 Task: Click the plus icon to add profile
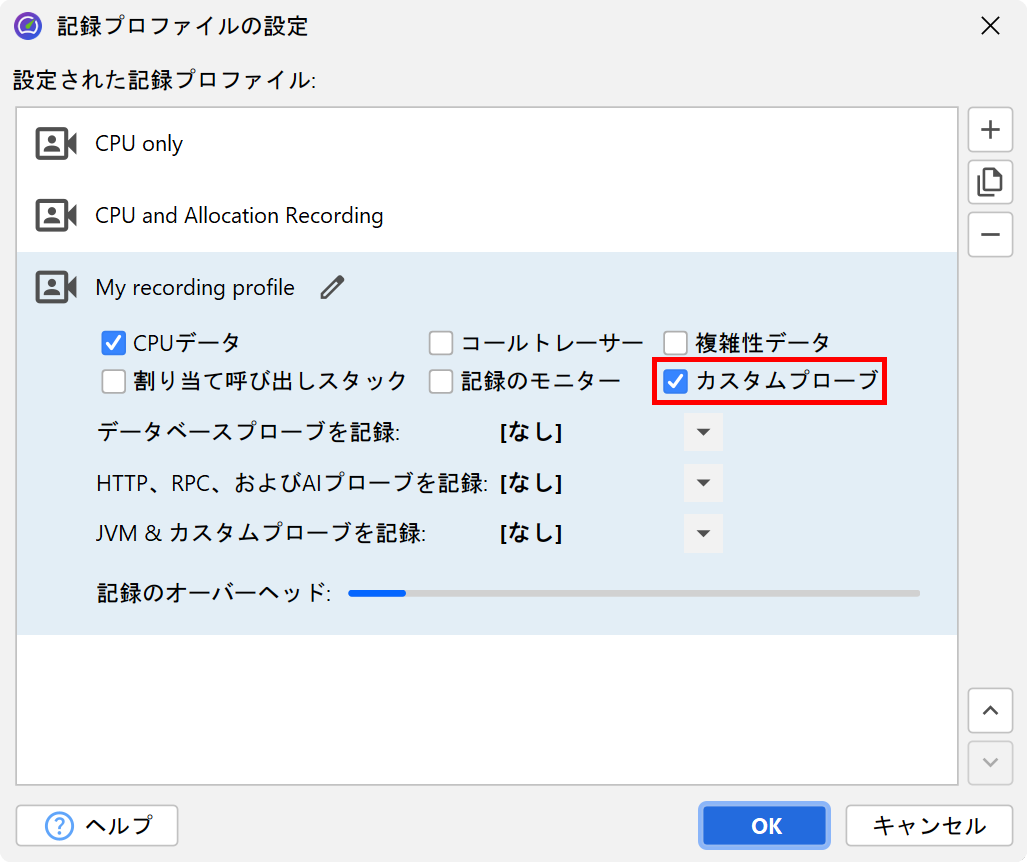coord(990,130)
